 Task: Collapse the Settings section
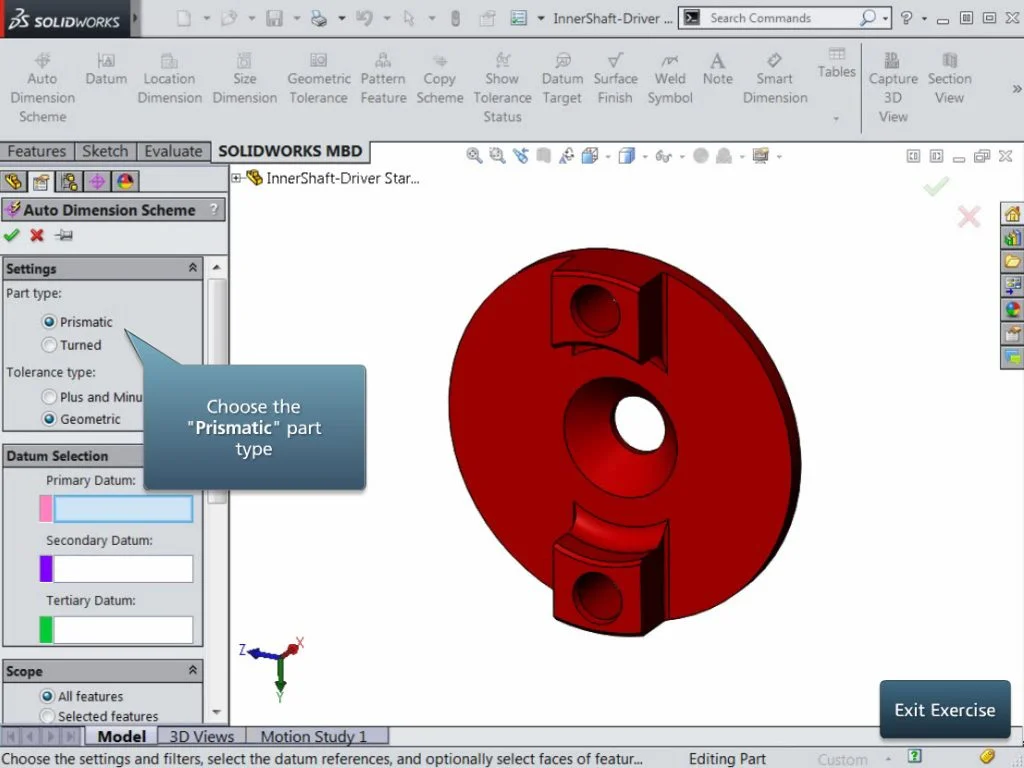(x=192, y=268)
